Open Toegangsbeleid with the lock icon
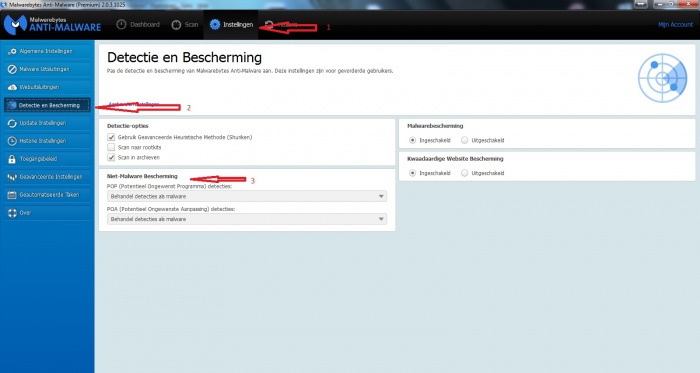Viewport: 700px width, 373px height. [47, 159]
